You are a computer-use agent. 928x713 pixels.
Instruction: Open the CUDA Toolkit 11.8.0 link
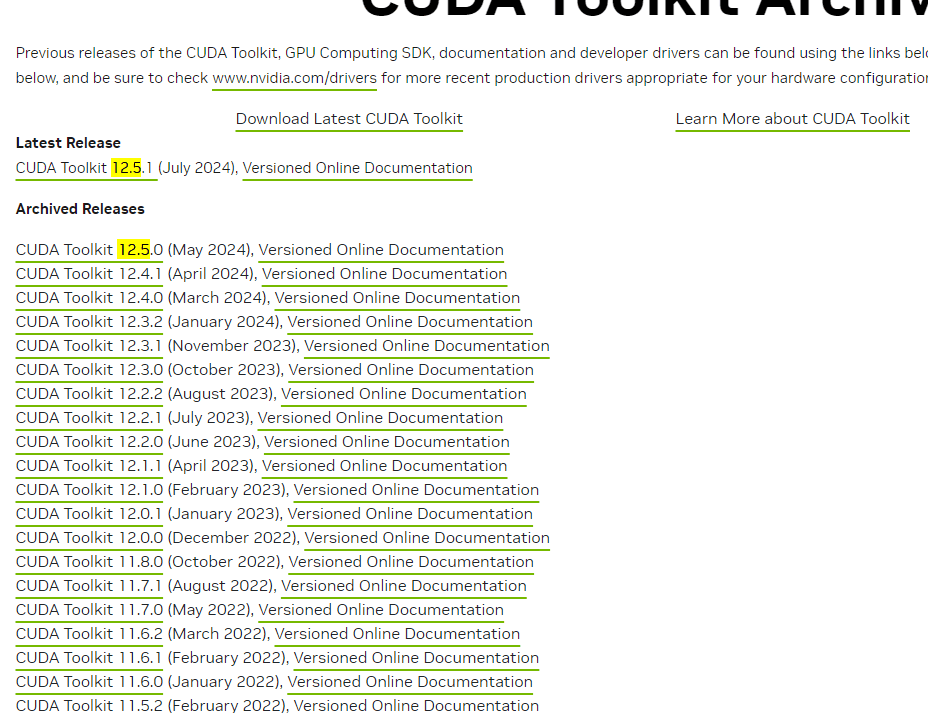[89, 562]
